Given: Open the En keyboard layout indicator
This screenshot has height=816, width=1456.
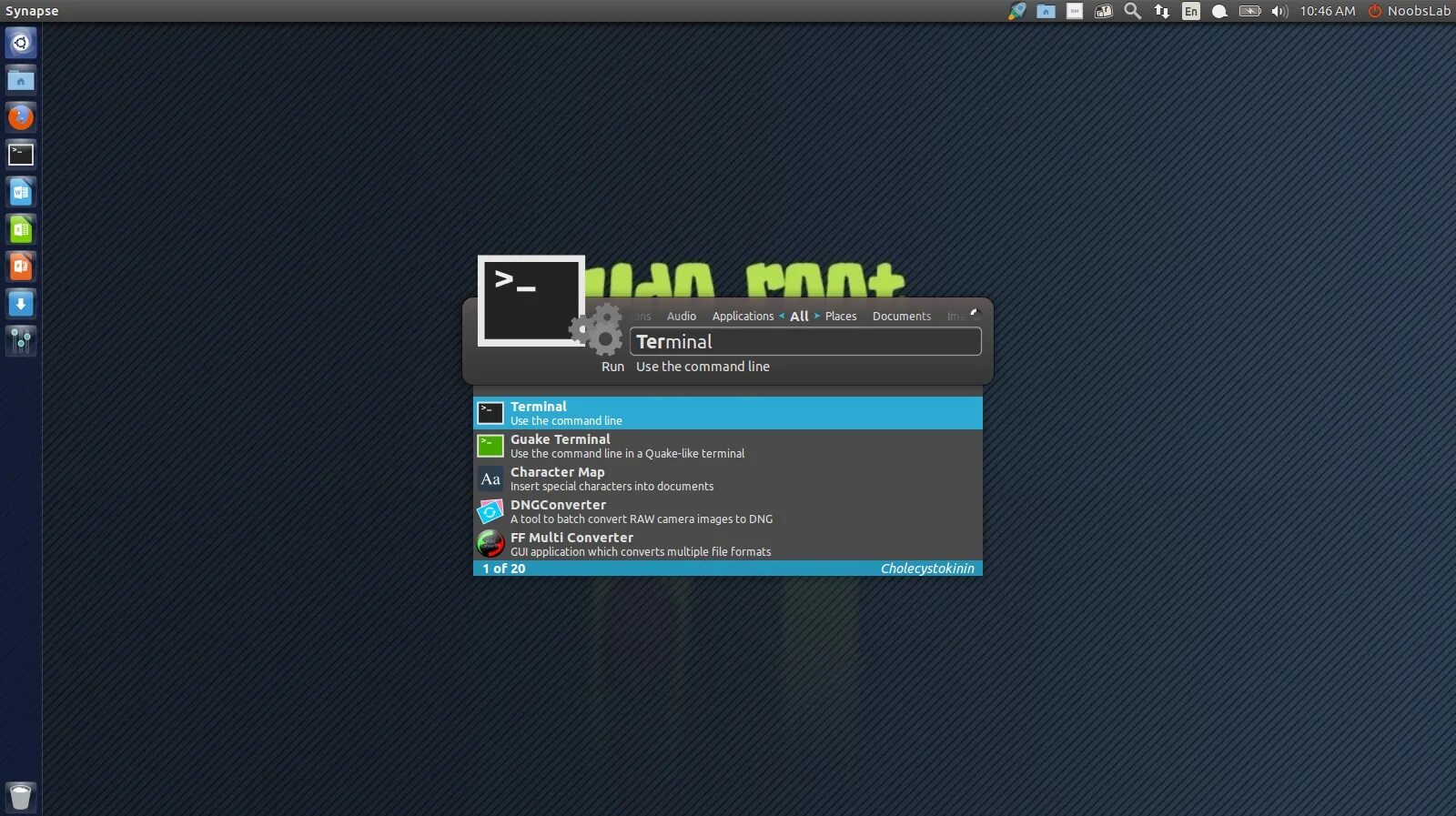Looking at the screenshot, I should 1191,11.
